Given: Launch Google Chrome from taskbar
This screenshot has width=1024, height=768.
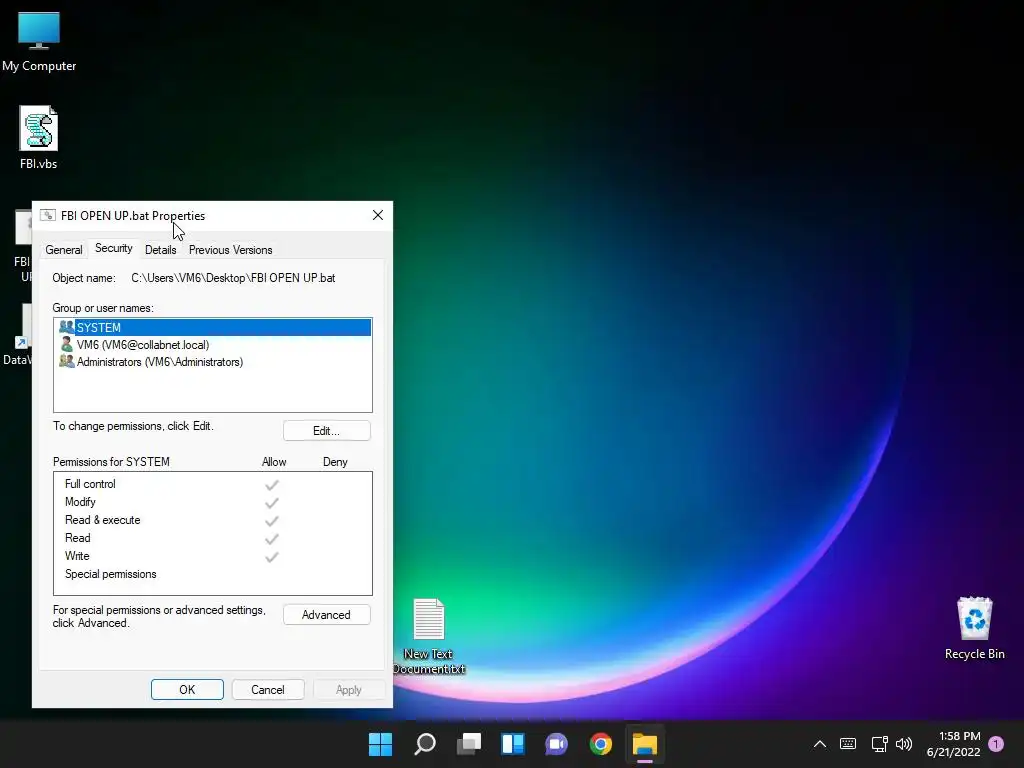Looking at the screenshot, I should point(600,744).
